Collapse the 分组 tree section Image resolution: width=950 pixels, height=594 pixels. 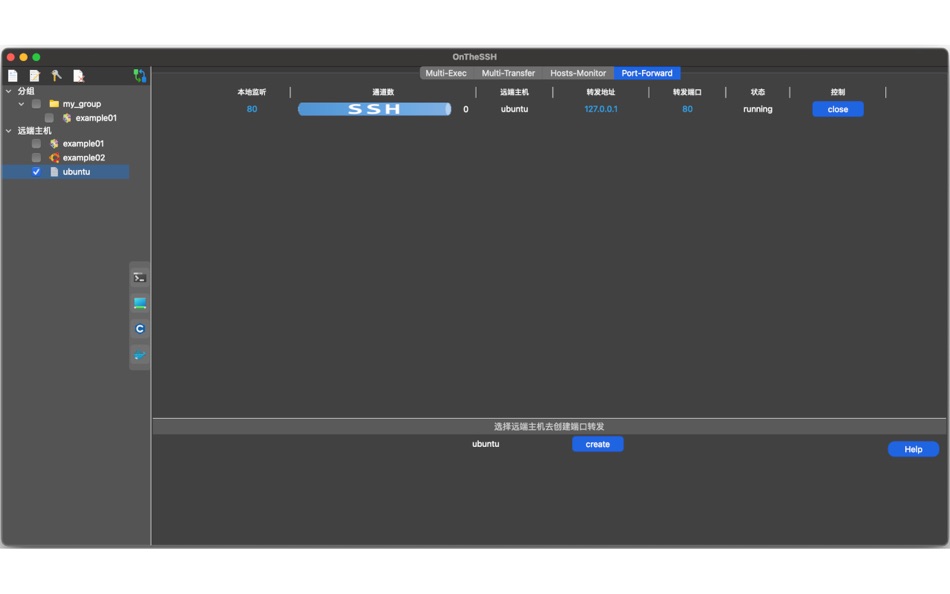[x=8, y=91]
